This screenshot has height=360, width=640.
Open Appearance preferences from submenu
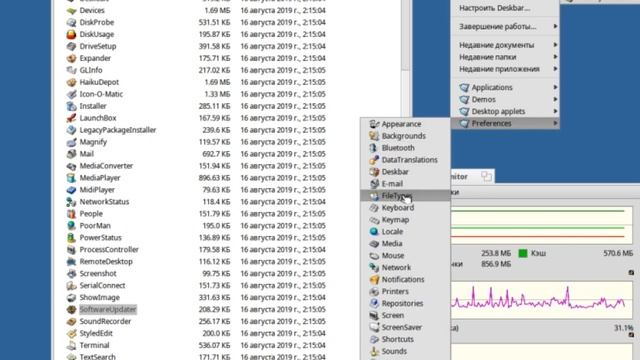point(405,124)
